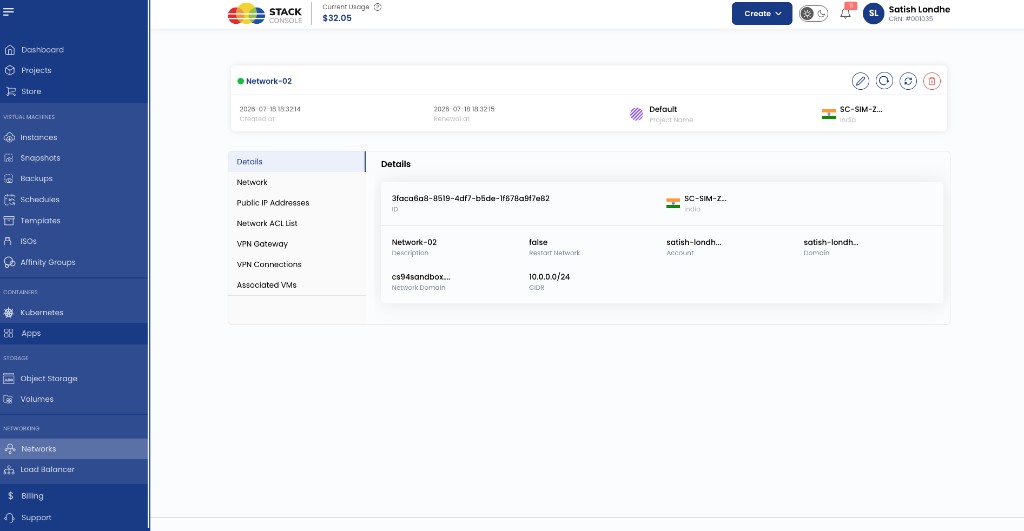Switch to the Network tab

coord(296,182)
